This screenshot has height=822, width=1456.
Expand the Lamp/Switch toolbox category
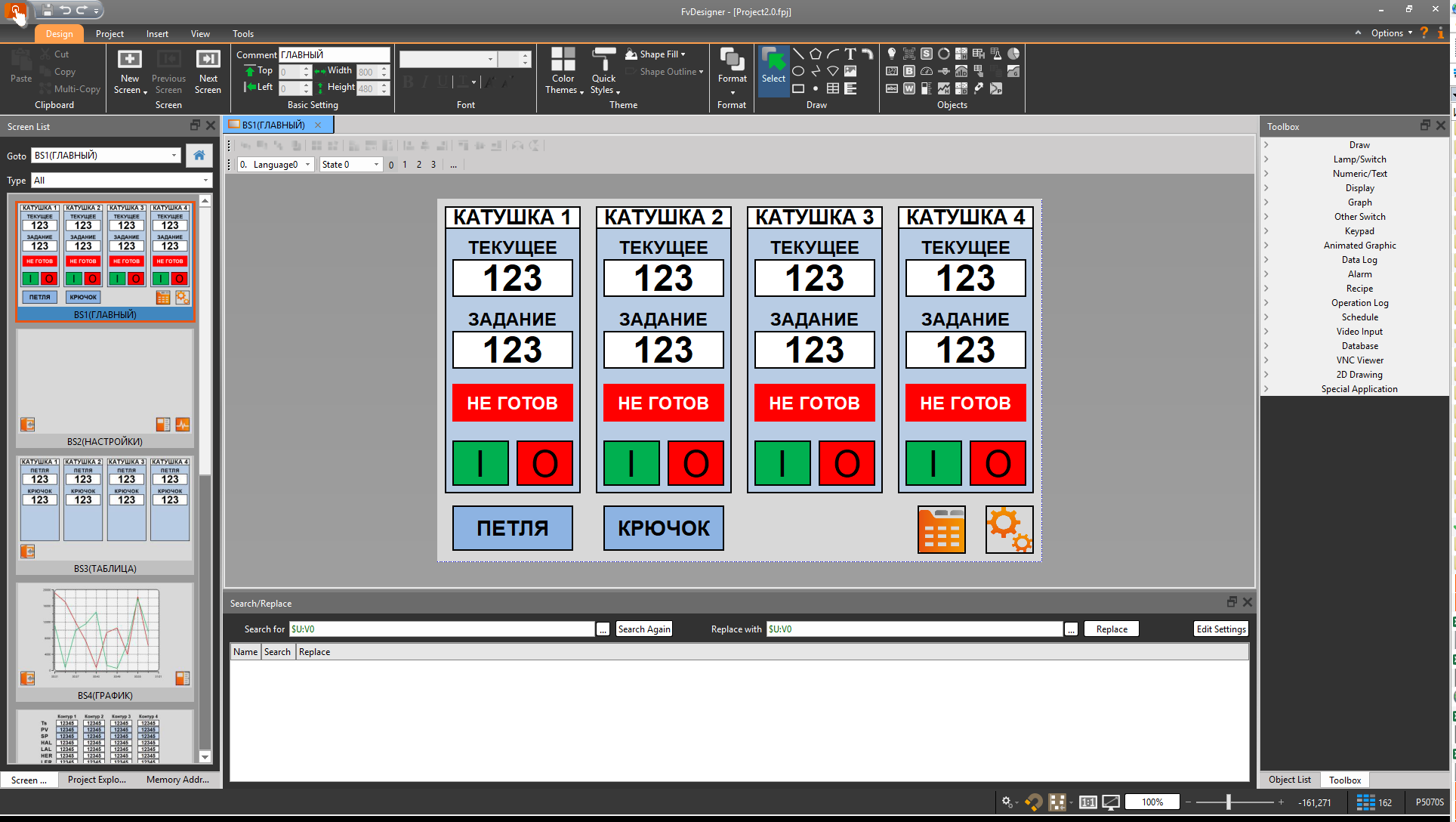pyautogui.click(x=1359, y=159)
